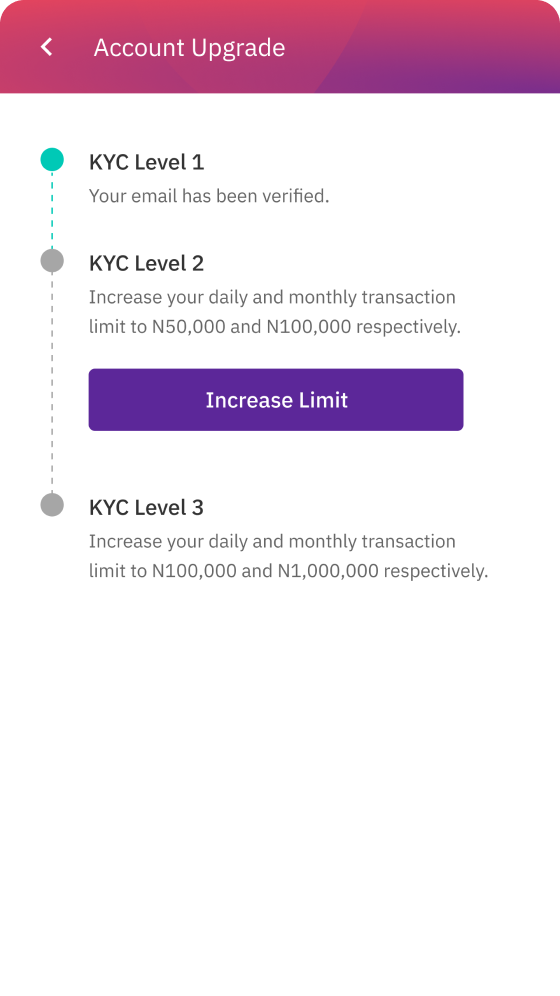Screen dimensions: 560x996
Task: Click the gradient header banner on the right
Action: 438,47
